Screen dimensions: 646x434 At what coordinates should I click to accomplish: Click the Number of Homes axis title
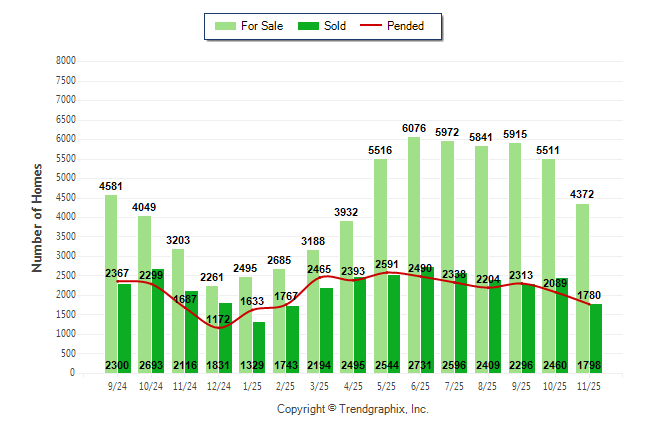(x=38, y=217)
